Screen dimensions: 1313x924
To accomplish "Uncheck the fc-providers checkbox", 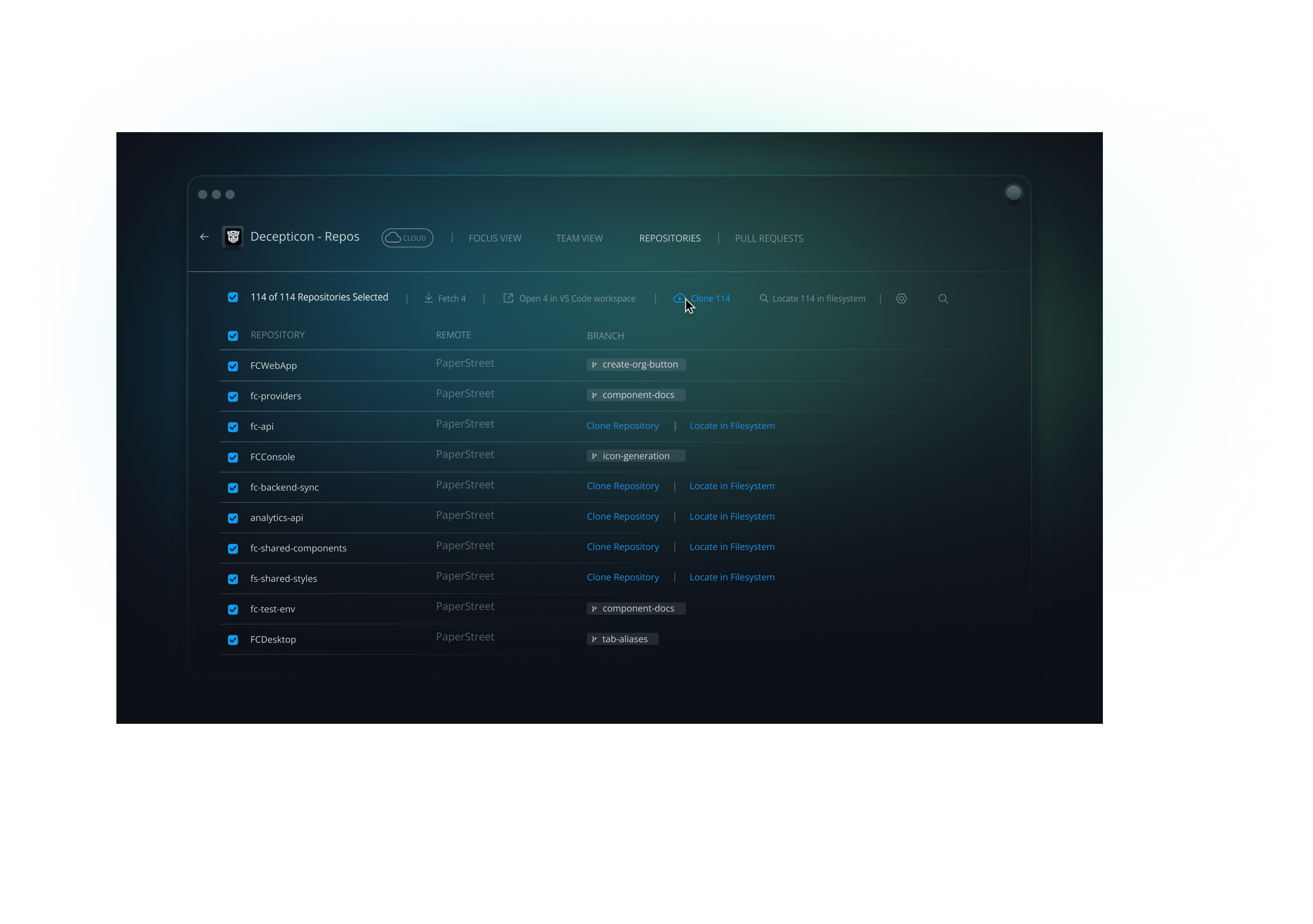I will tap(233, 396).
